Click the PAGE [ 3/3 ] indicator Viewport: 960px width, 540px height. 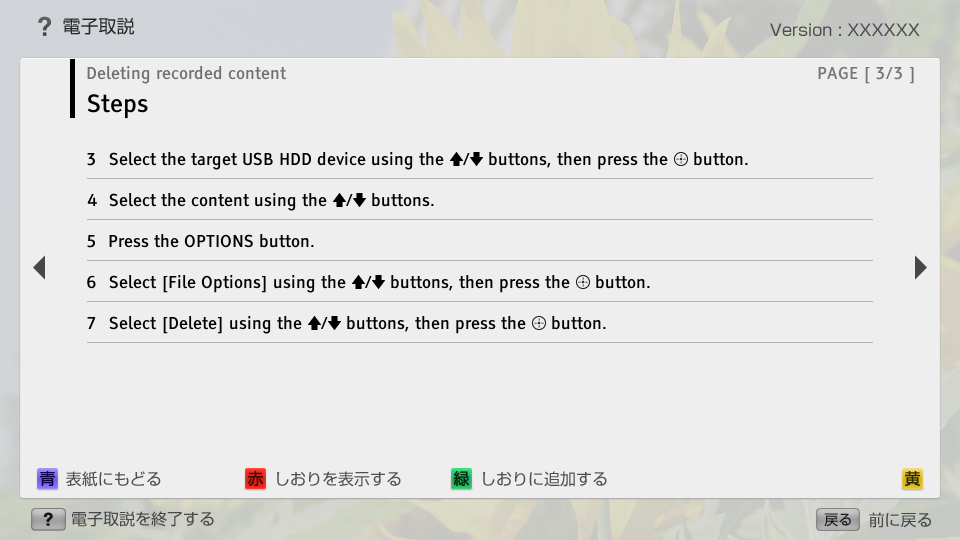point(865,73)
